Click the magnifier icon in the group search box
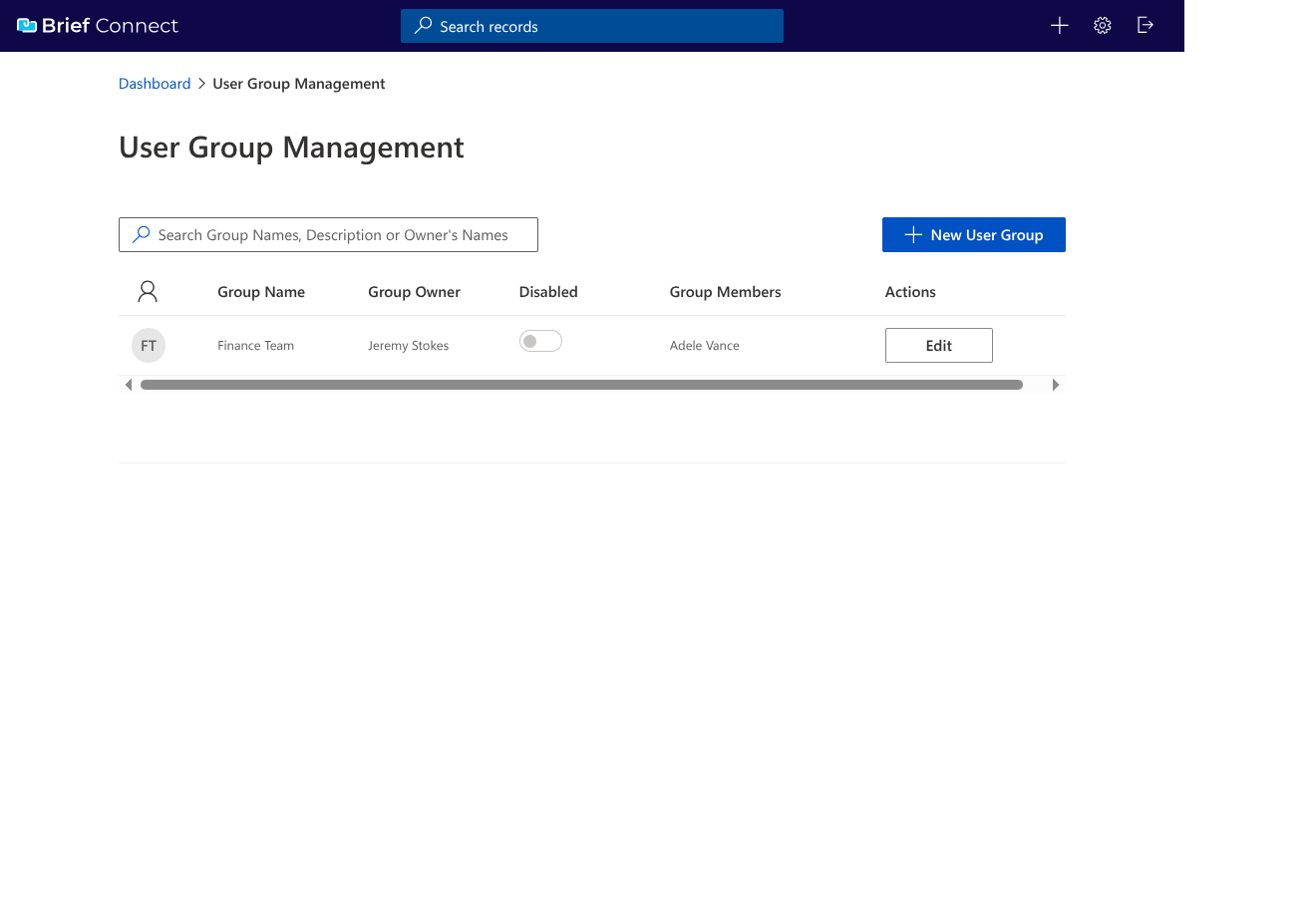This screenshot has width=1316, height=901. click(x=141, y=234)
